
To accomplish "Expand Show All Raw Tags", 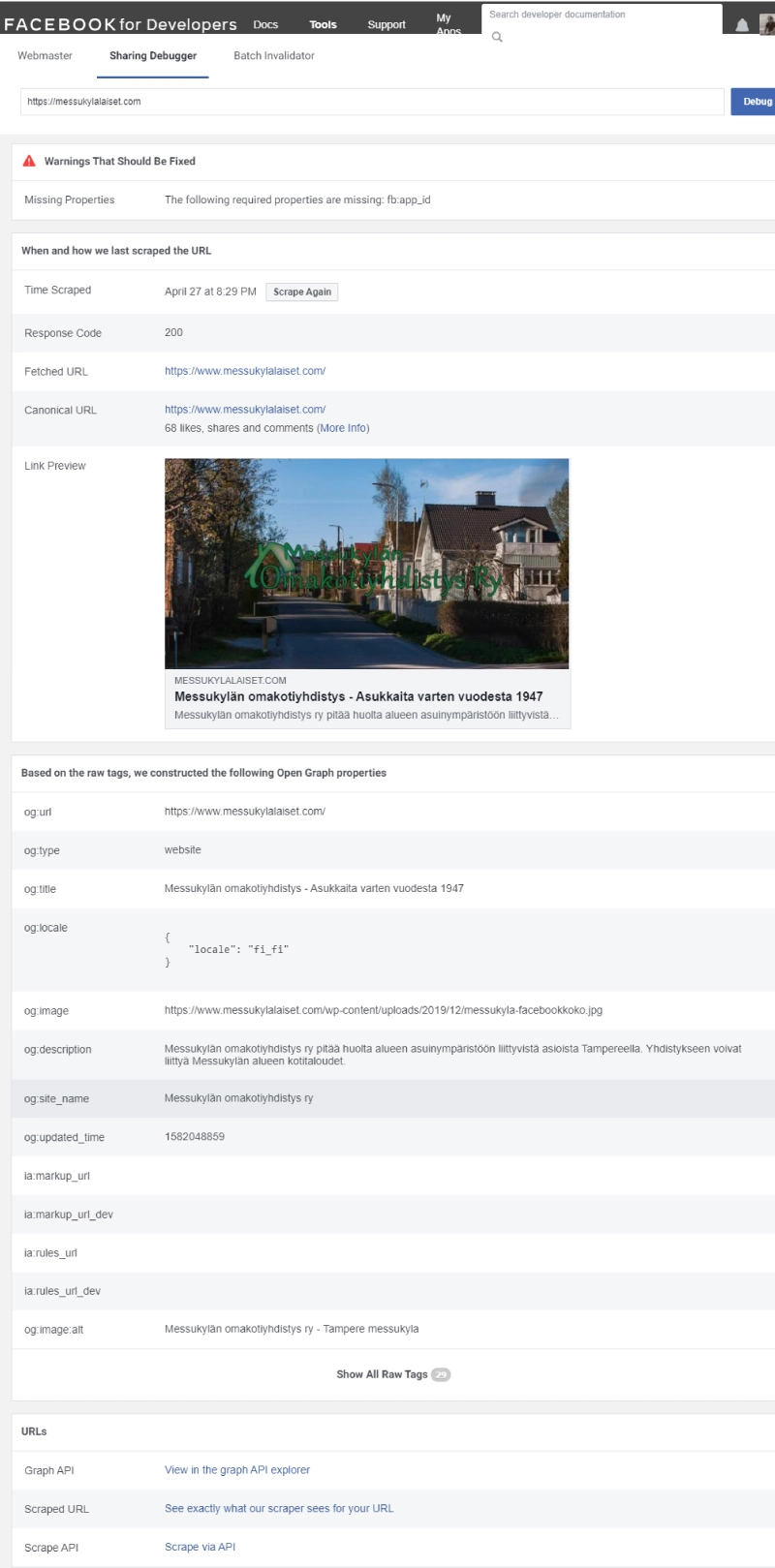I will point(382,1374).
